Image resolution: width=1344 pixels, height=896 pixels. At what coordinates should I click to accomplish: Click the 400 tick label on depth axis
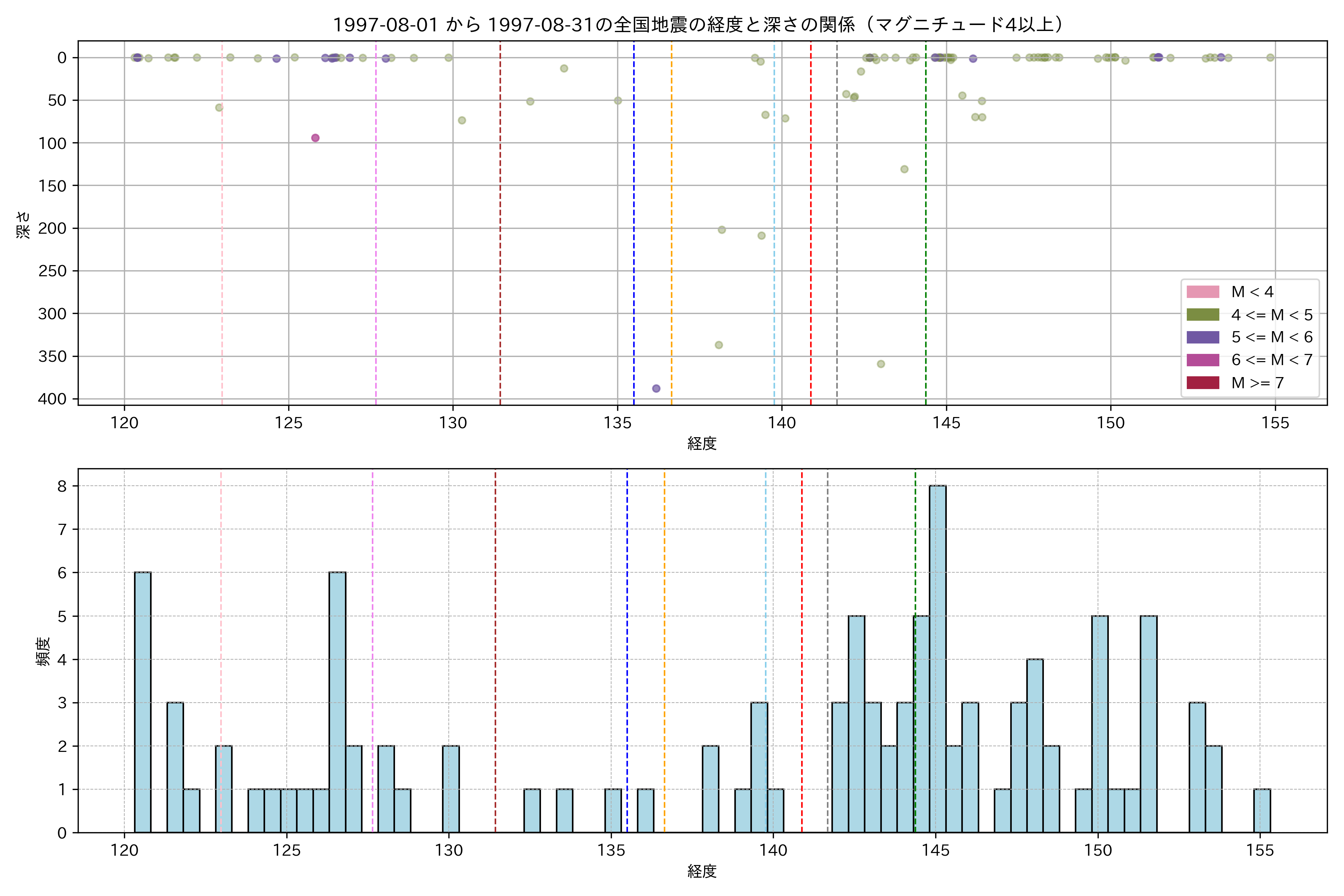(x=52, y=399)
